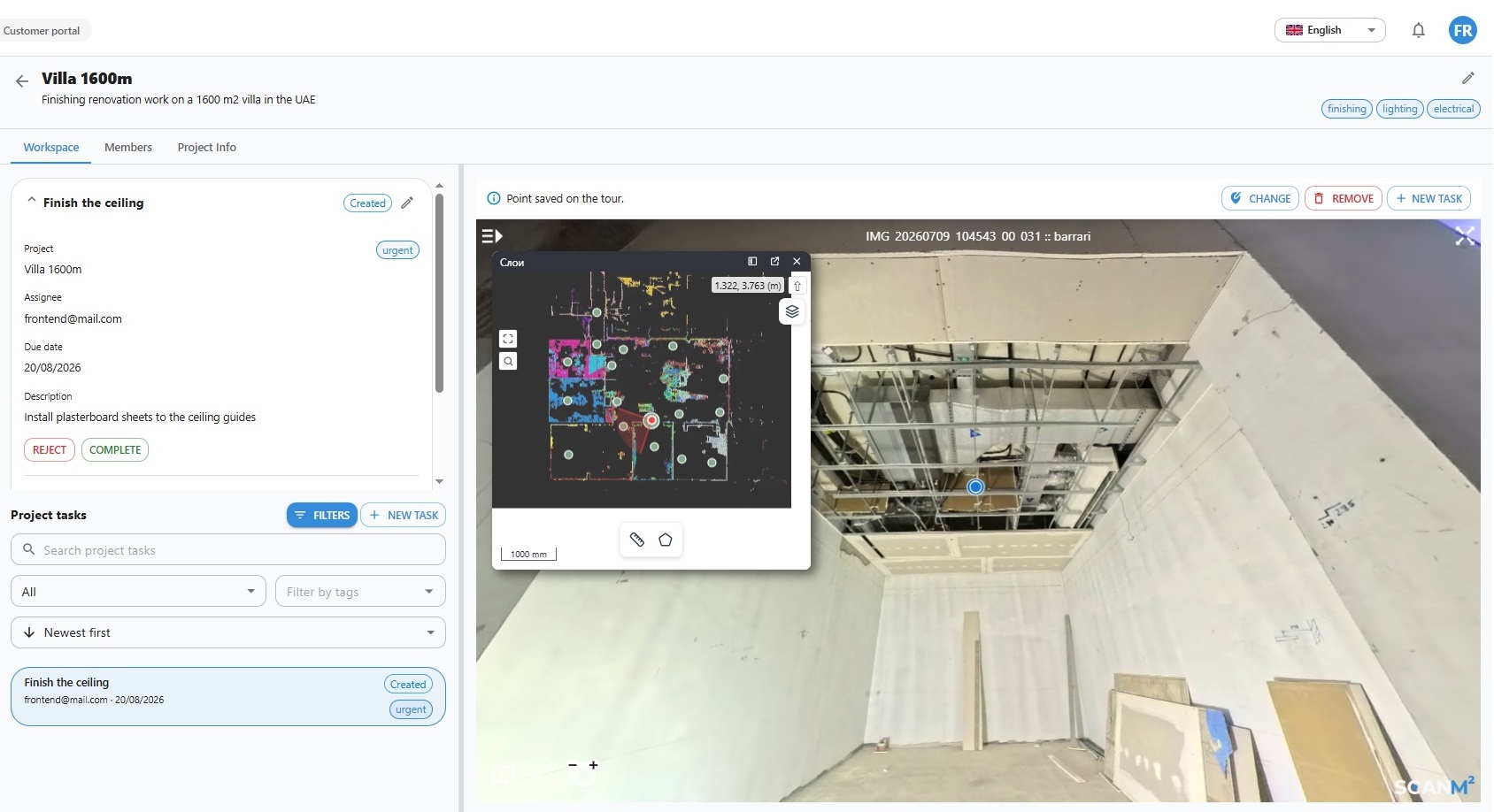
Task: Open the Newest first sort dropdown
Action: [227, 632]
